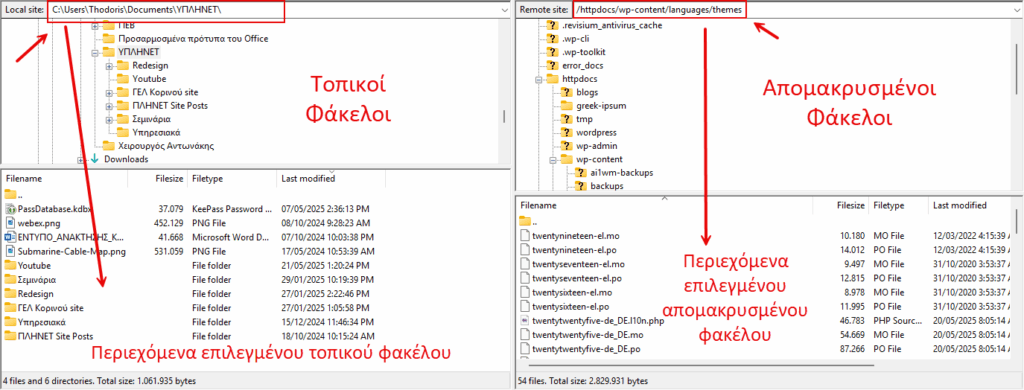The width and height of the screenshot is (1024, 390).
Task: Click the tmp unknown-folder icon in remote tree
Action: 566,120
